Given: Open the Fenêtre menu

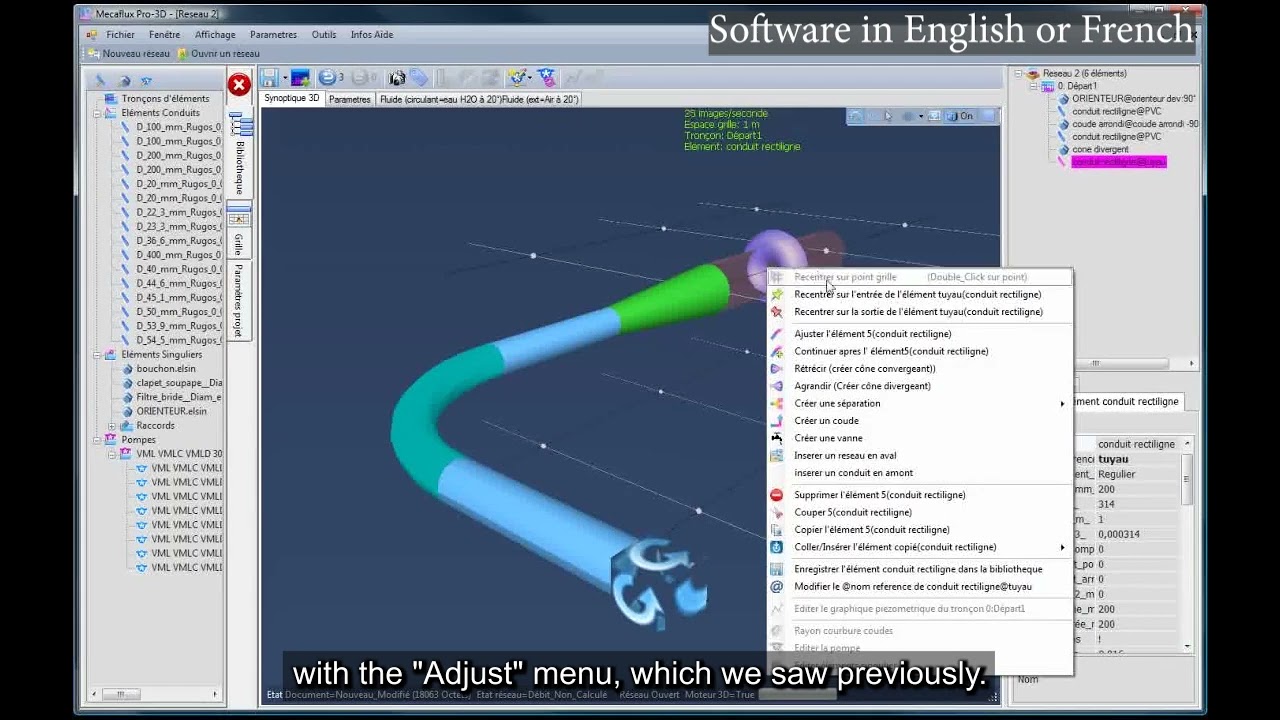Looking at the screenshot, I should 164,35.
